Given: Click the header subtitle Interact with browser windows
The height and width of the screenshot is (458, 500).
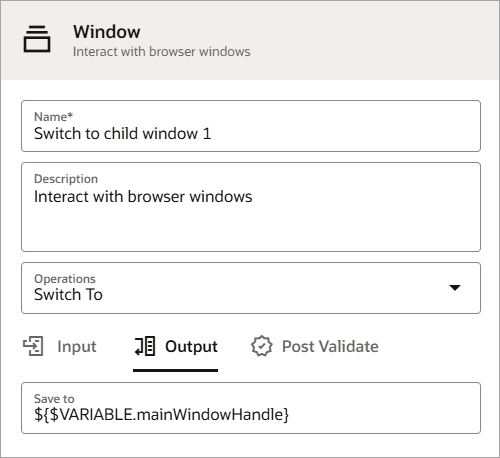Looking at the screenshot, I should pos(162,52).
